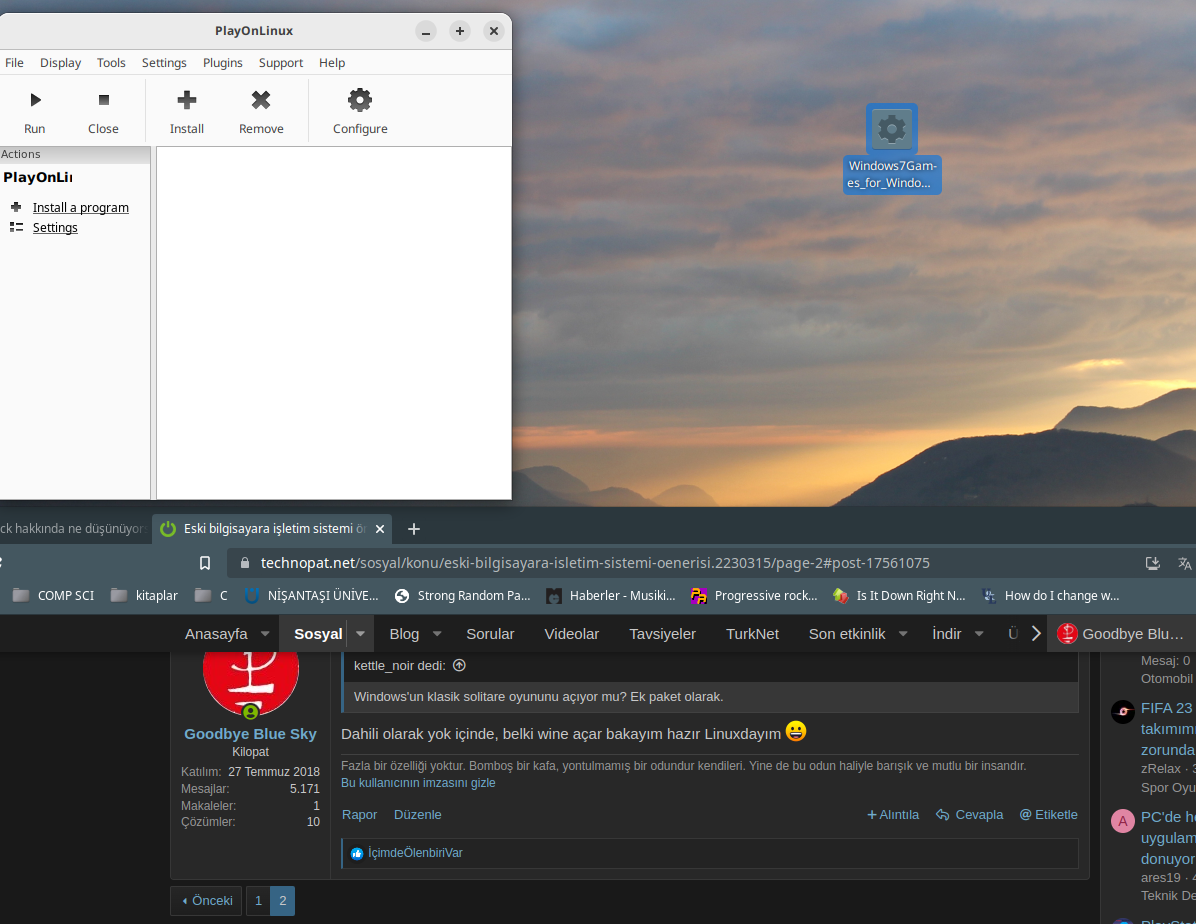Click the quote arrow icon beside kettle_noir dedi
Screen dimensions: 1196x924
pos(459,665)
